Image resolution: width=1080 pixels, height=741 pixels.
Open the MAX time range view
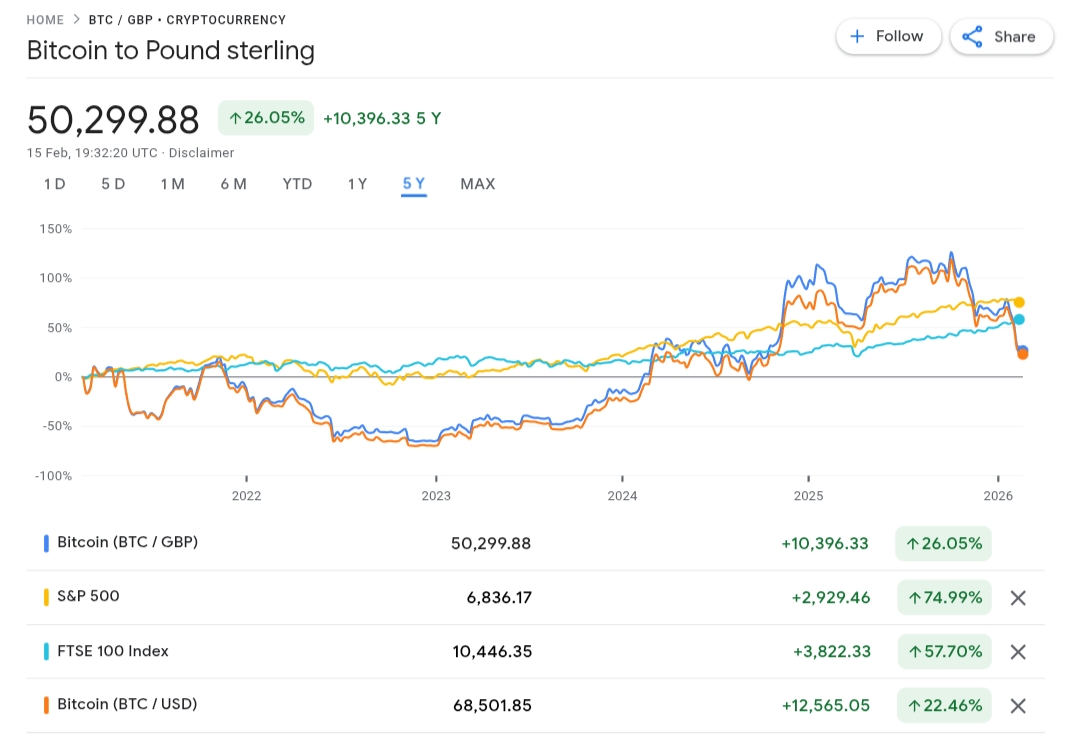coord(477,184)
